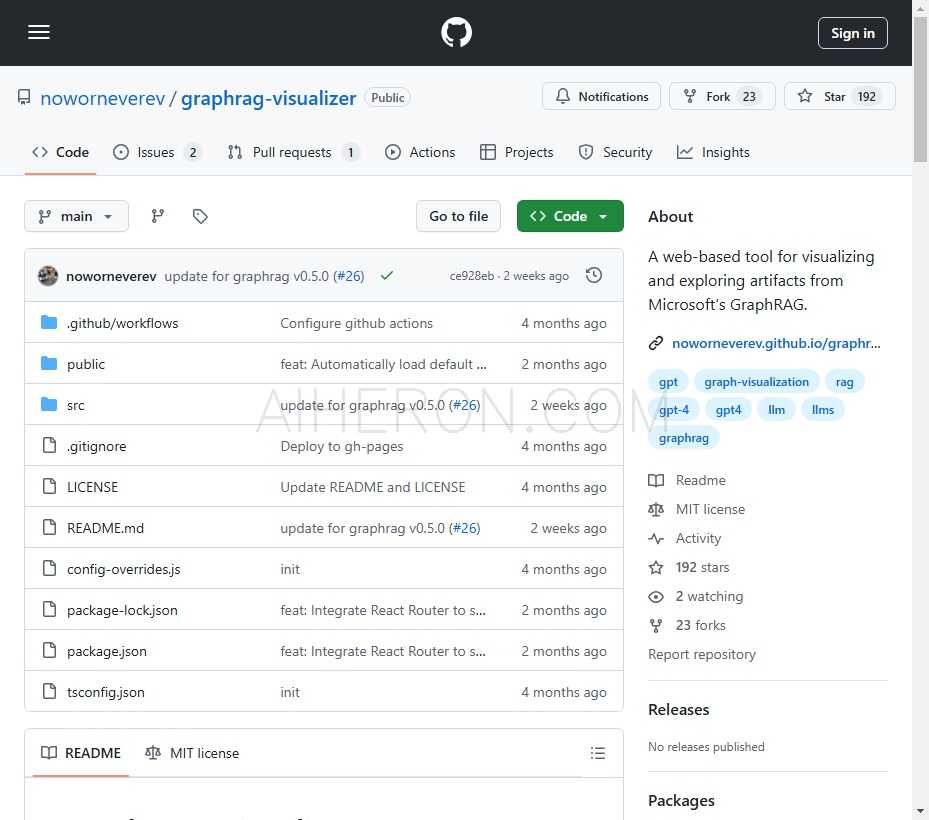Click the llm topic tag

[776, 410]
